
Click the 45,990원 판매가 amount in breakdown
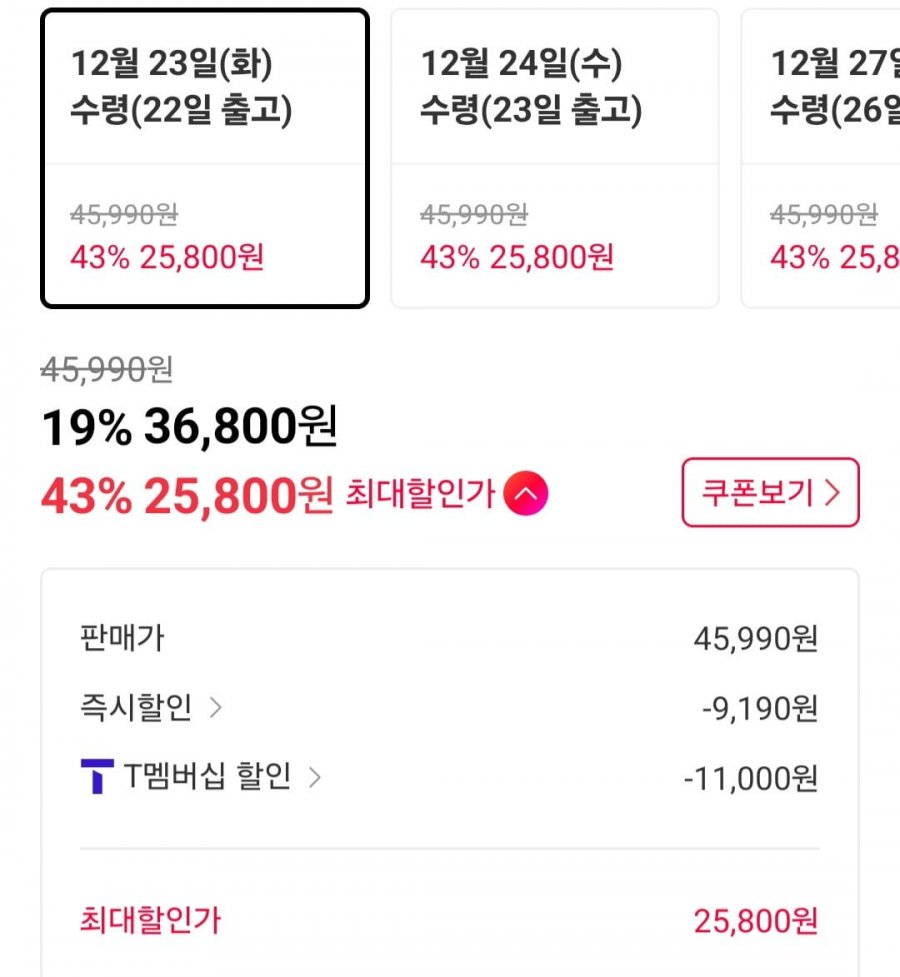755,639
